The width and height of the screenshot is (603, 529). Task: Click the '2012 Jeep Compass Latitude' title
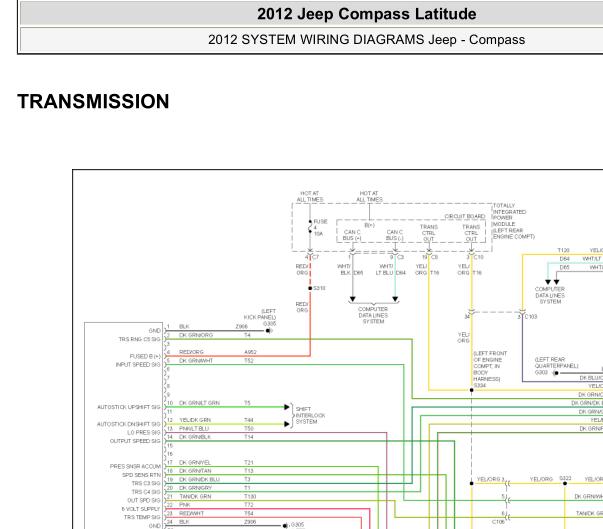(x=366, y=14)
